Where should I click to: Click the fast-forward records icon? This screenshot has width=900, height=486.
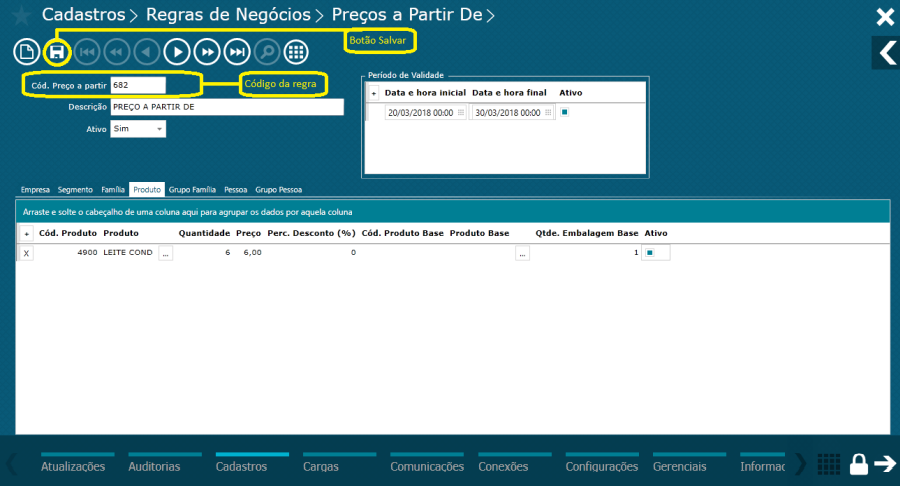(x=207, y=52)
